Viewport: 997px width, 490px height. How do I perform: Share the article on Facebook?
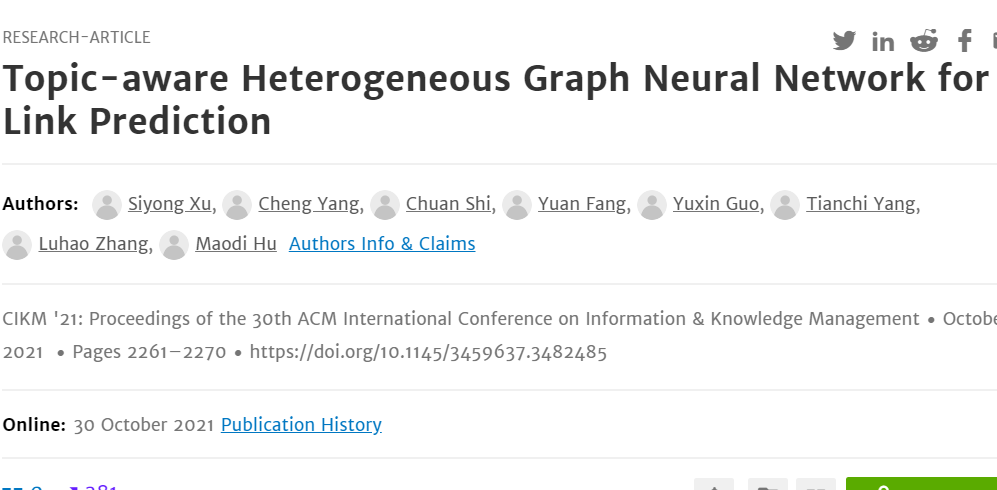coord(965,41)
